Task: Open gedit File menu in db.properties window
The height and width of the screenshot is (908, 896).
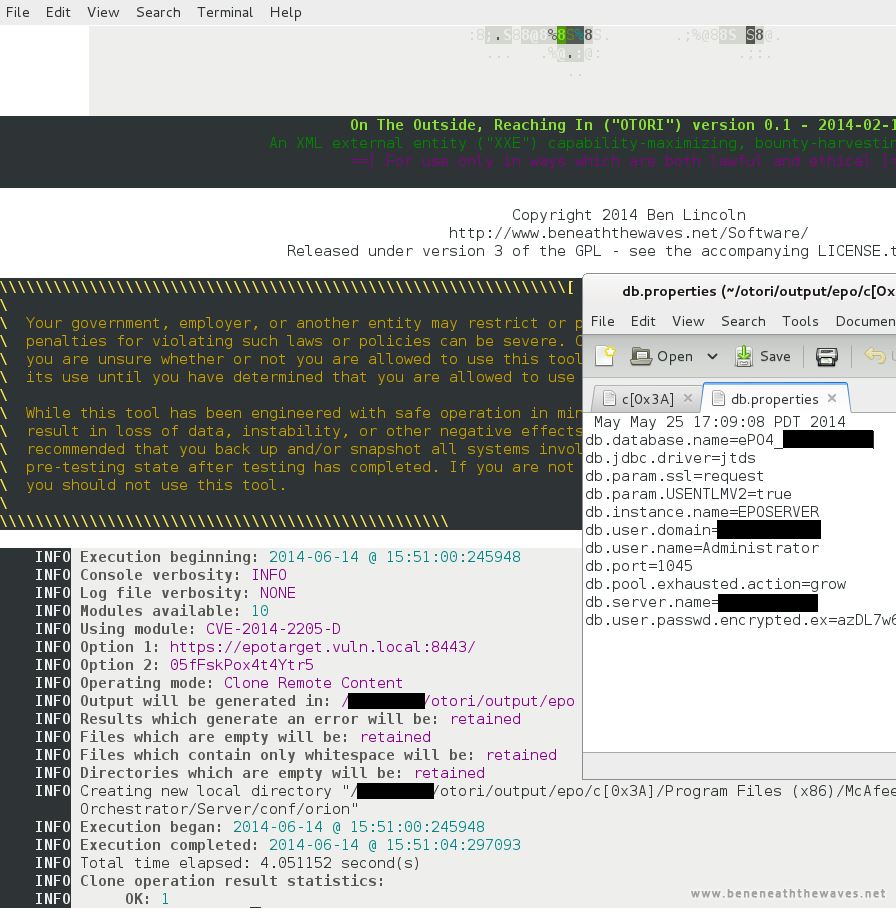Action: pyautogui.click(x=602, y=321)
